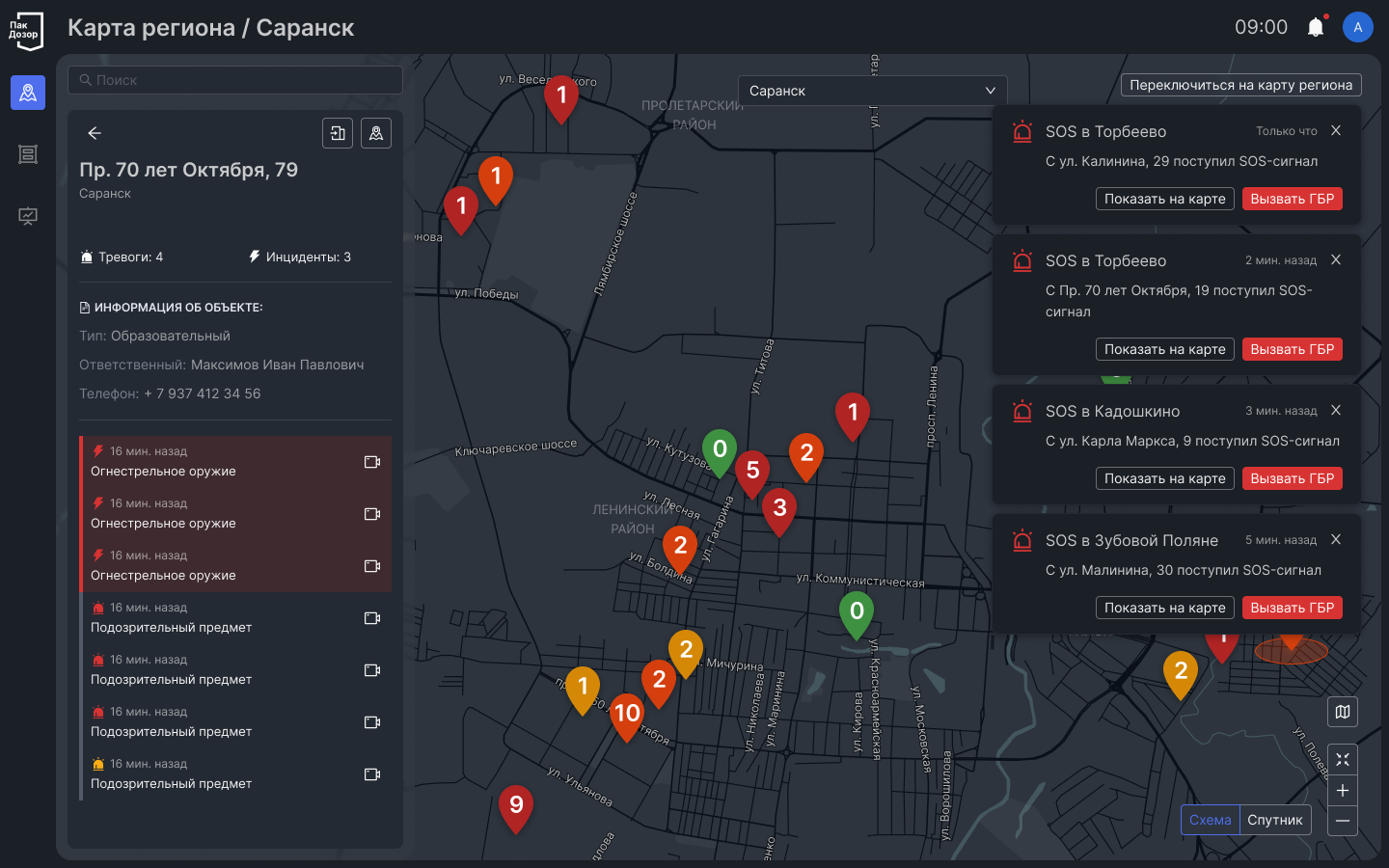
Task: Zoom in on the map
Action: click(x=1343, y=791)
